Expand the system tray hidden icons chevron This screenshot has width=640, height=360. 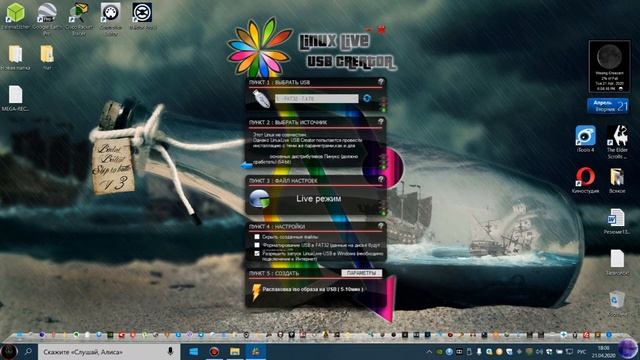[429, 351]
